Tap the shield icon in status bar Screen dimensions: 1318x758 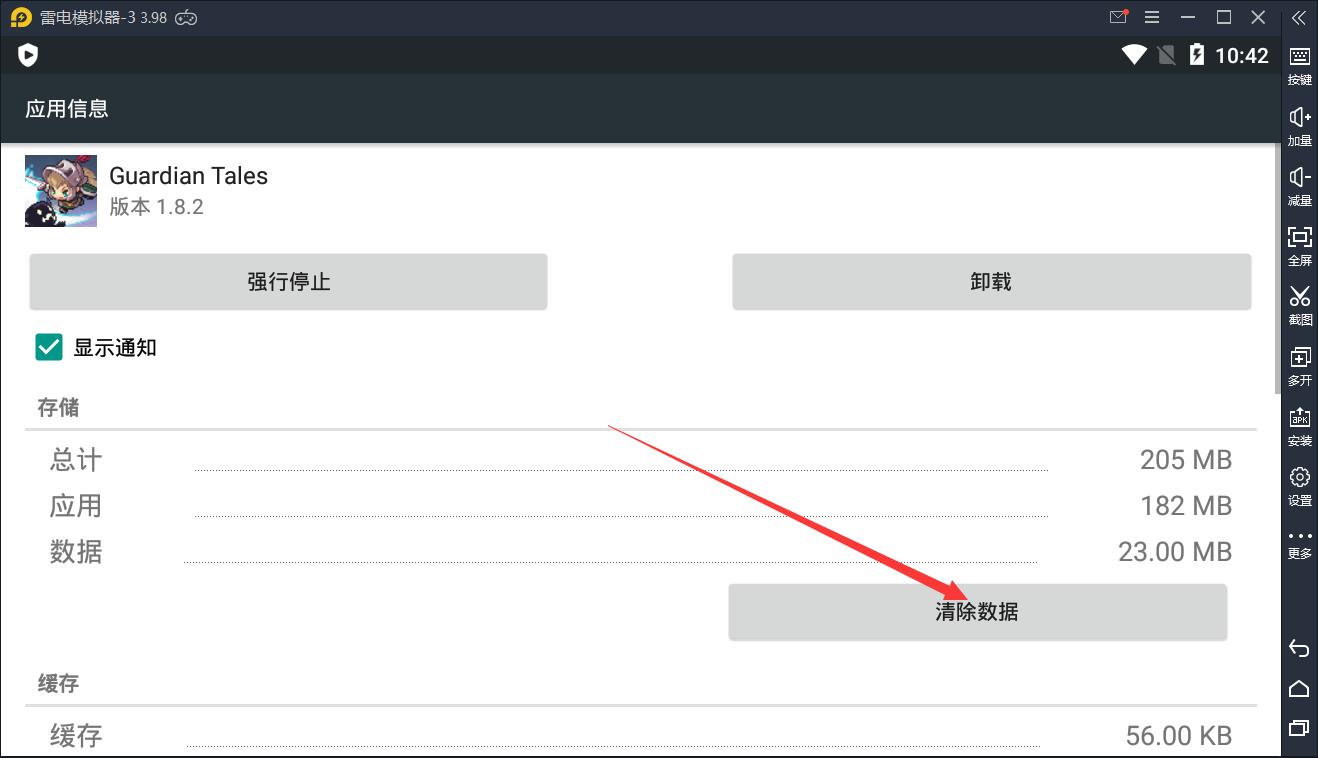point(28,55)
